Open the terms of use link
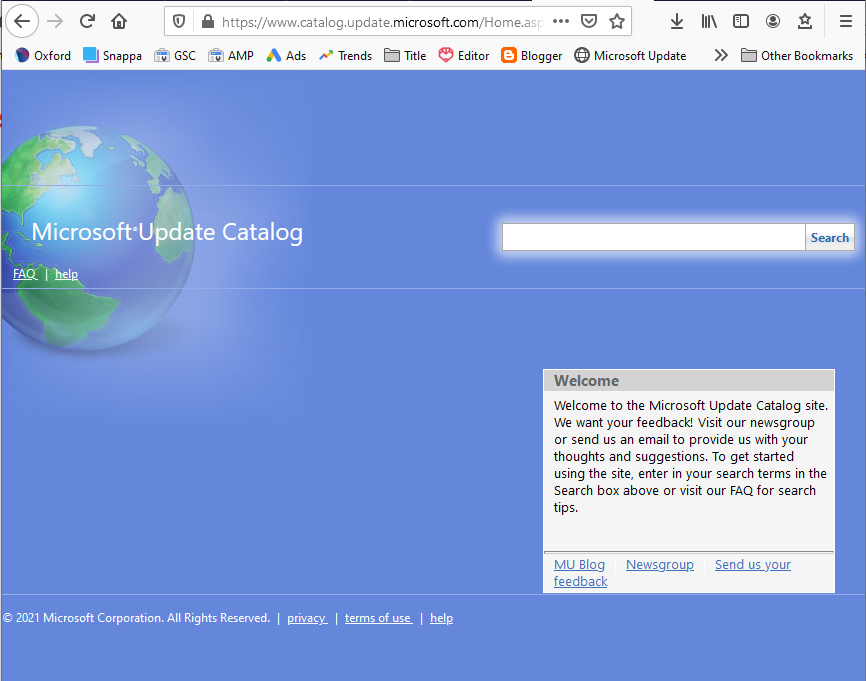The height and width of the screenshot is (681, 866). (x=378, y=618)
